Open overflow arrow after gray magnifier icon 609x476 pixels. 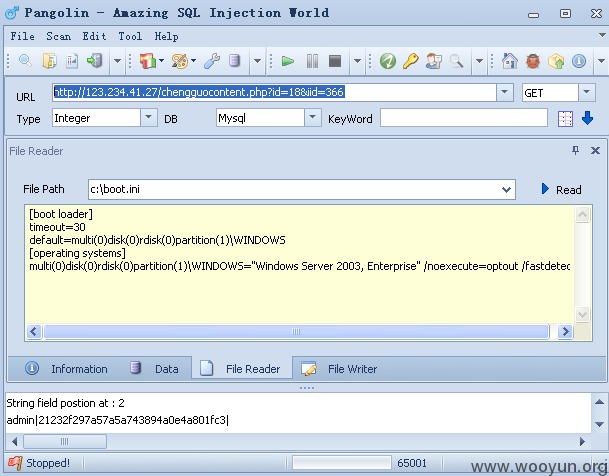pos(479,61)
